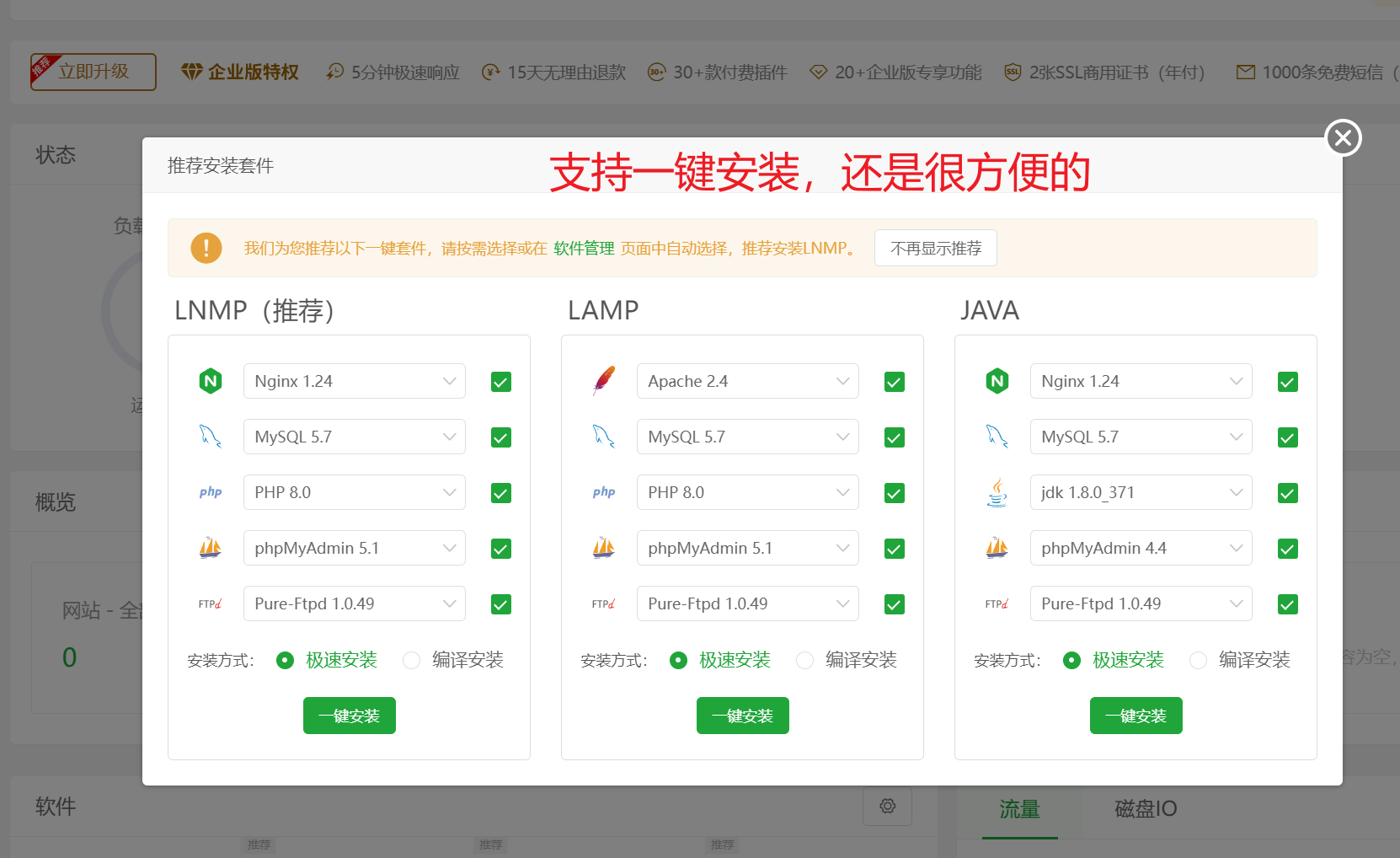1400x858 pixels.
Task: Open MySQL 5.7 version dropdown in LNMP
Action: point(355,437)
